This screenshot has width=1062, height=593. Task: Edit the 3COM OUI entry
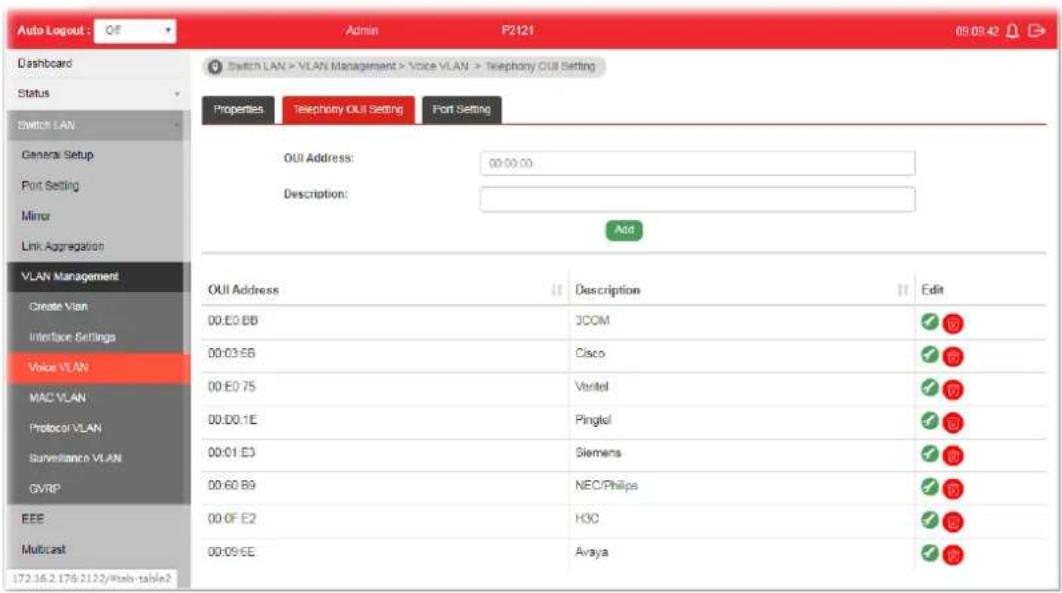930,321
